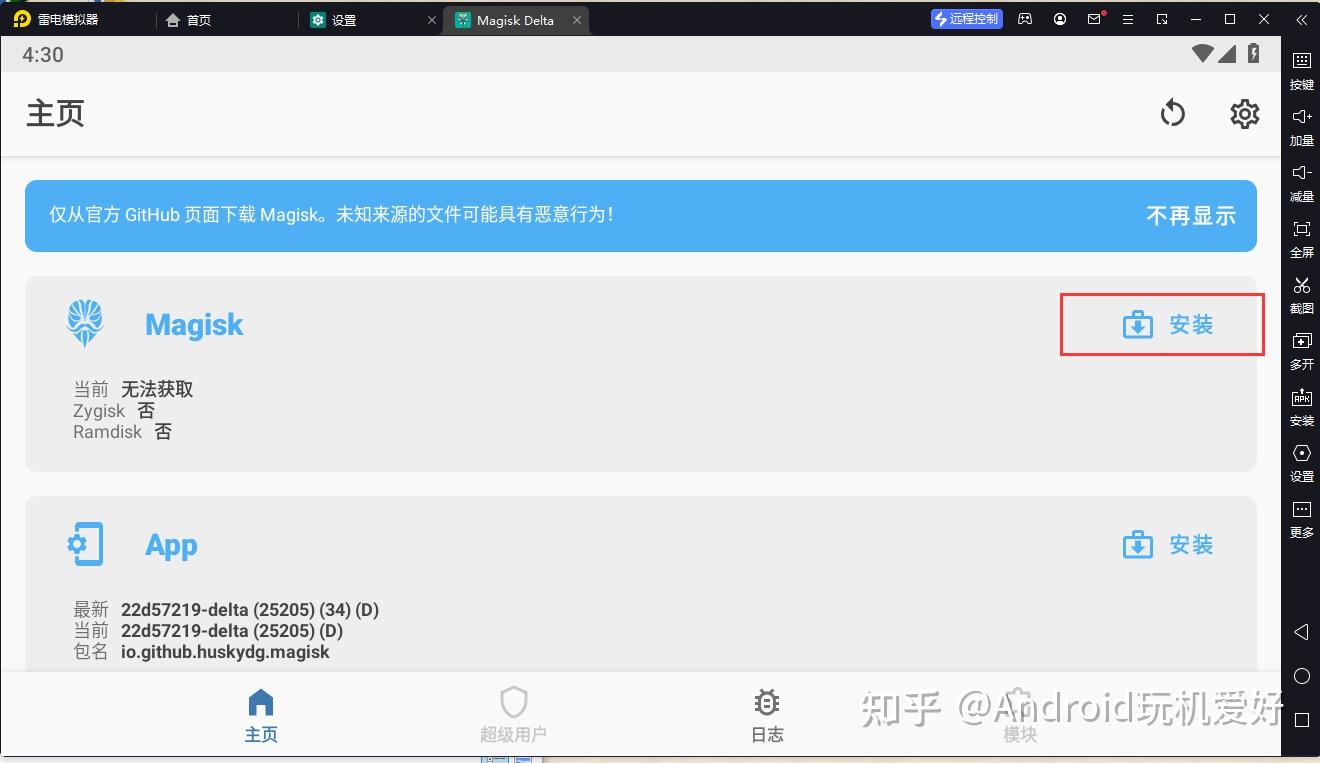1320x763 pixels.
Task: Click the battery status icon
Action: pyautogui.click(x=1253, y=54)
